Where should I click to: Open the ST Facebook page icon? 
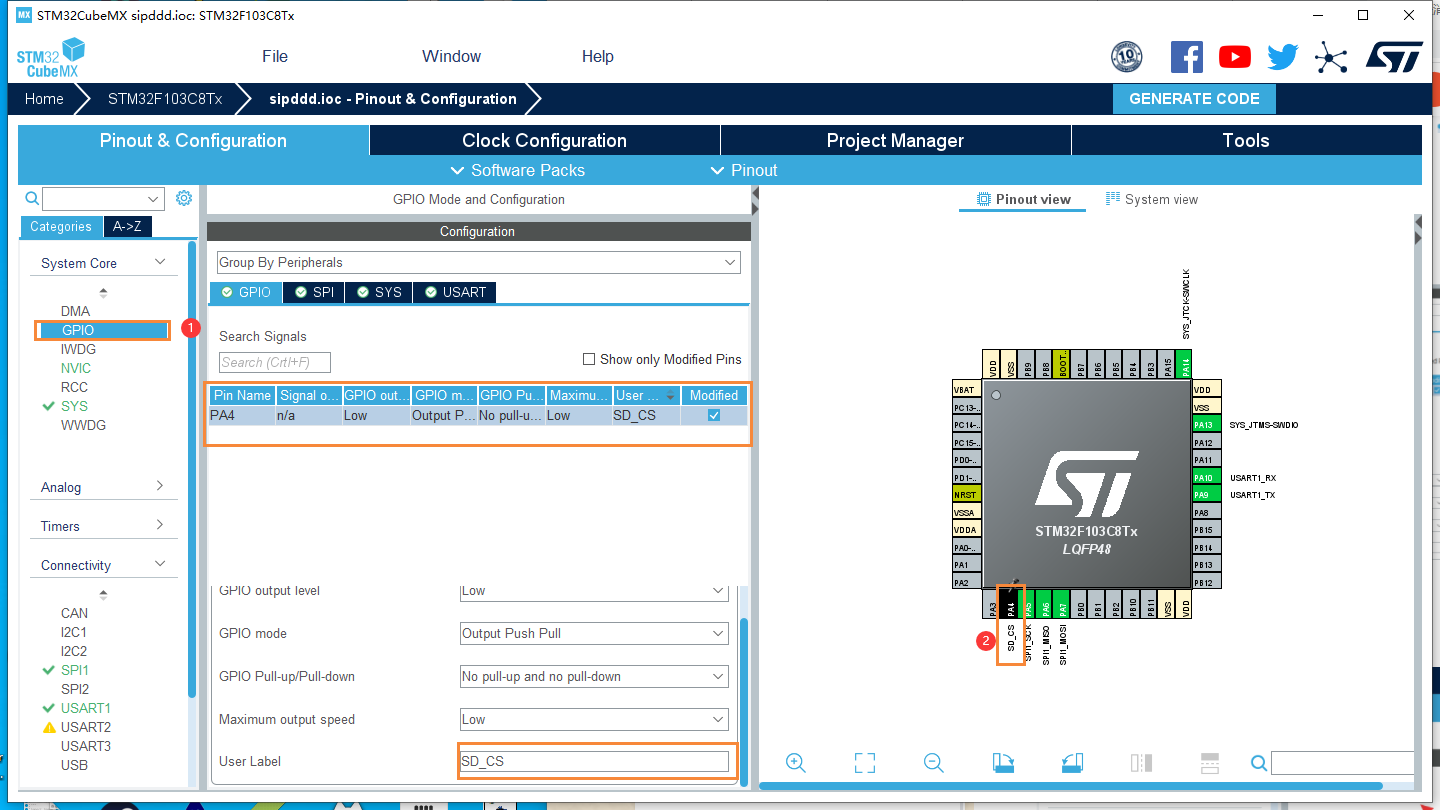pos(1187,56)
